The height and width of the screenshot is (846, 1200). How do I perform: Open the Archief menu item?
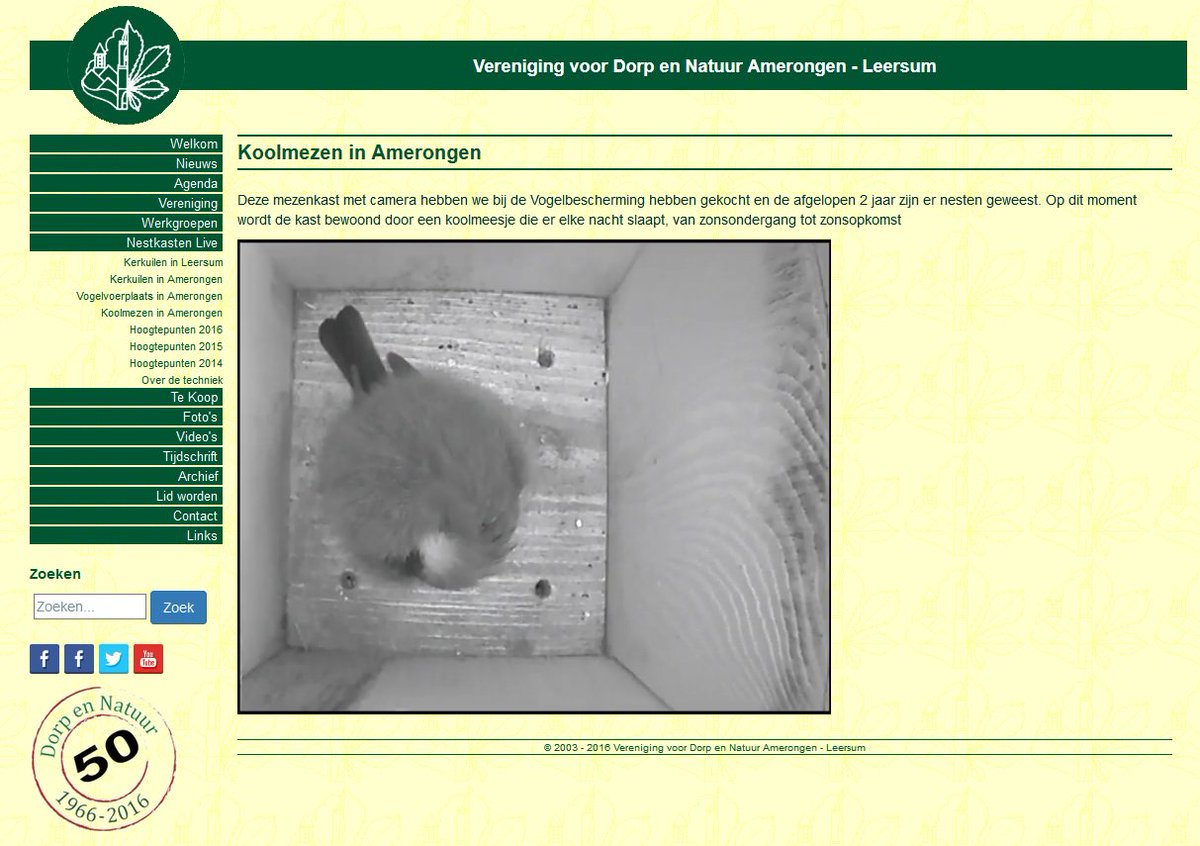[126, 476]
